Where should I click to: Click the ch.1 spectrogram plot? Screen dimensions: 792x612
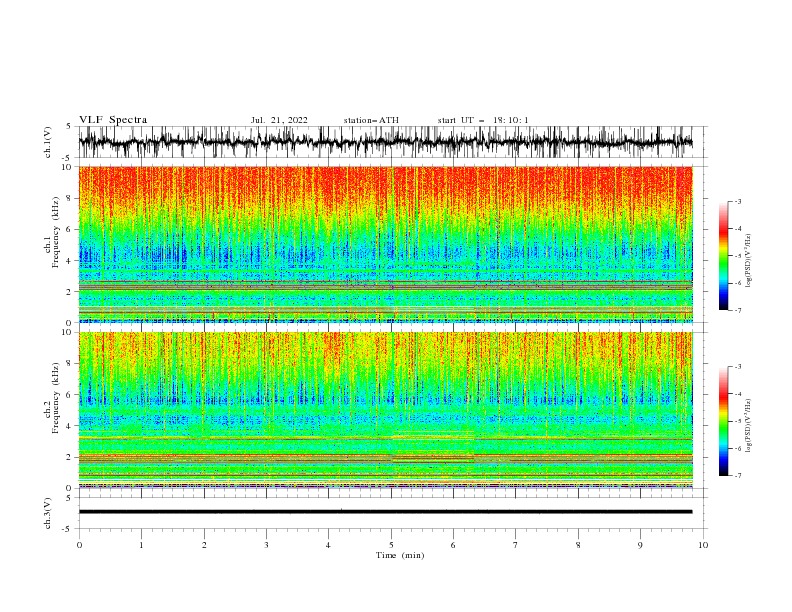(385, 244)
